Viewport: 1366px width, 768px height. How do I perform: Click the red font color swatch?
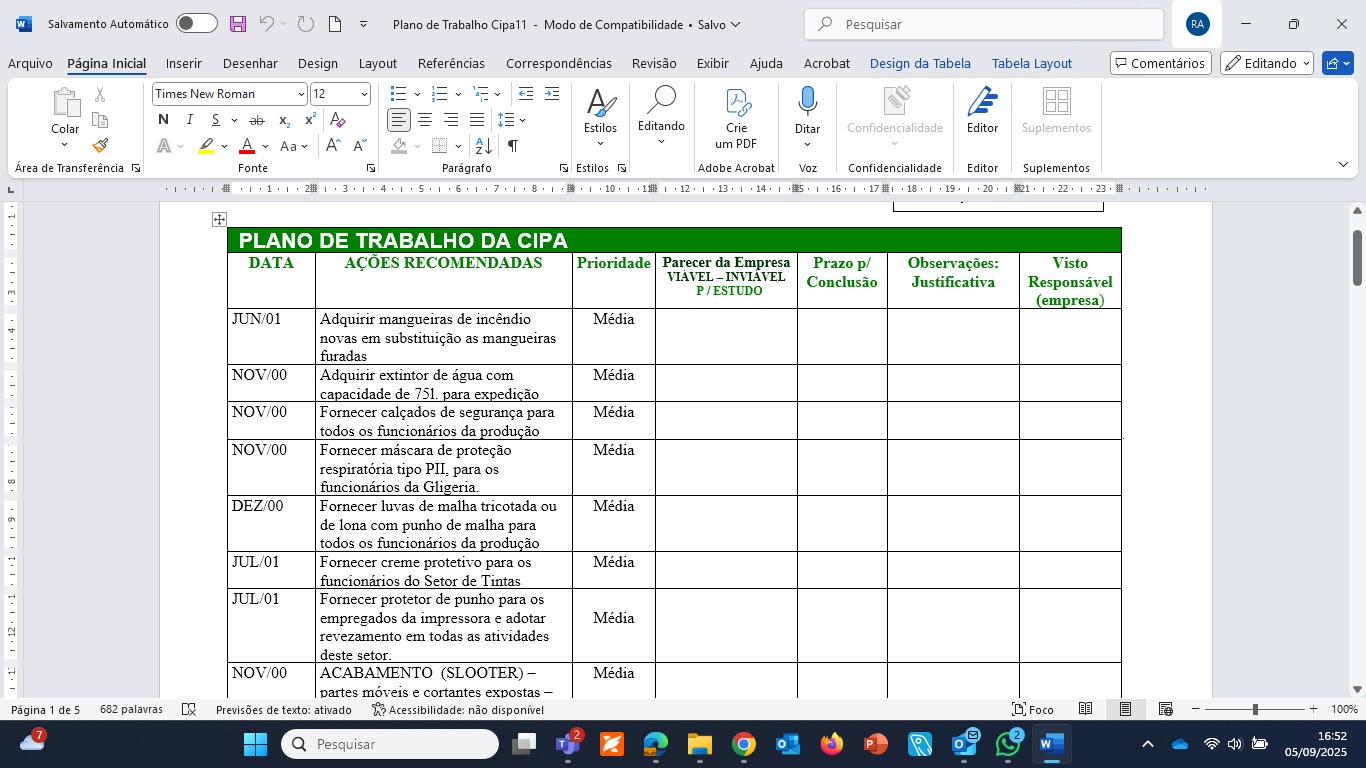[x=247, y=146]
